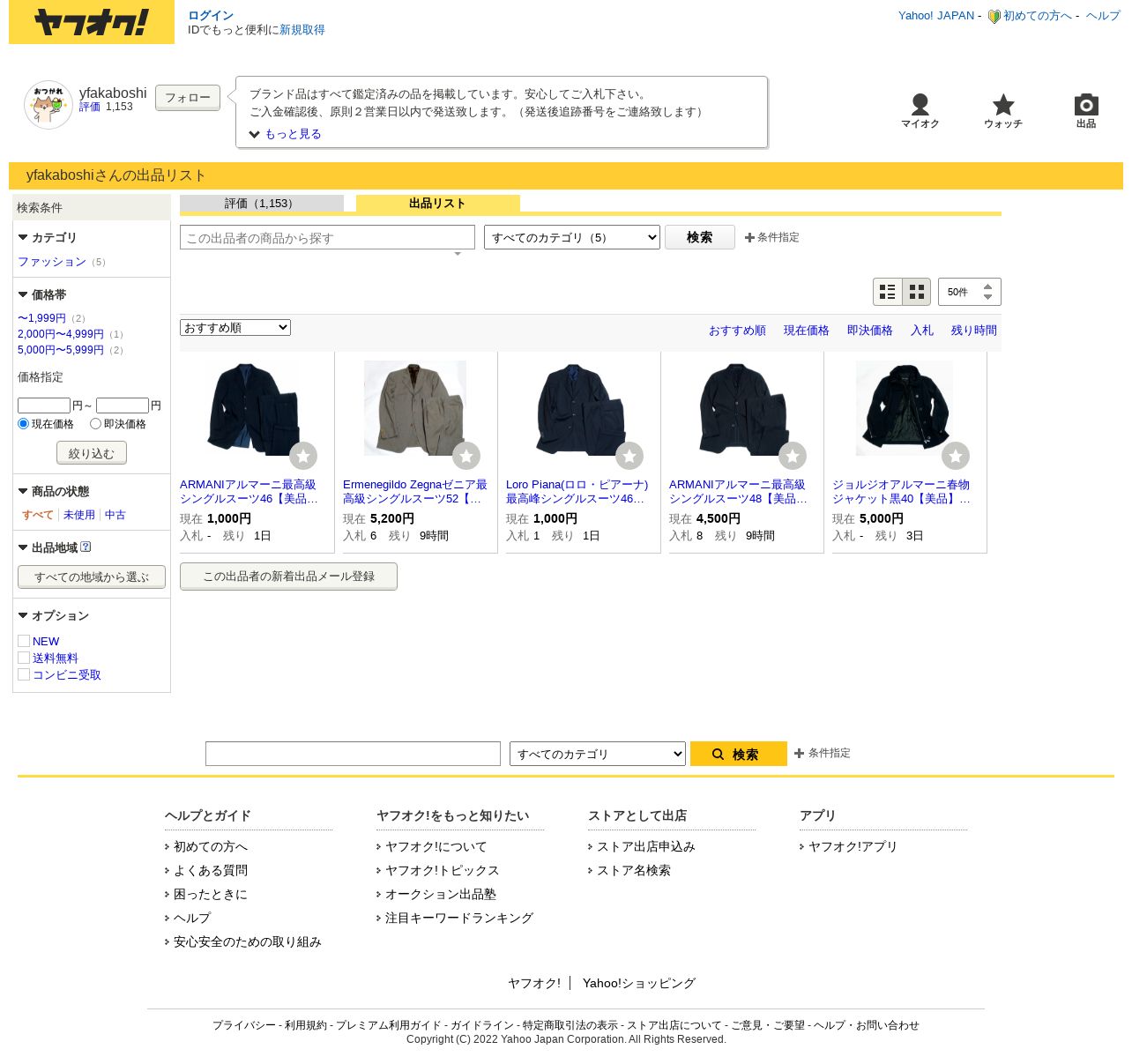Collapse the 商品の状態 section
Image resolution: width=1132 pixels, height=1064 pixels.
coord(23,491)
